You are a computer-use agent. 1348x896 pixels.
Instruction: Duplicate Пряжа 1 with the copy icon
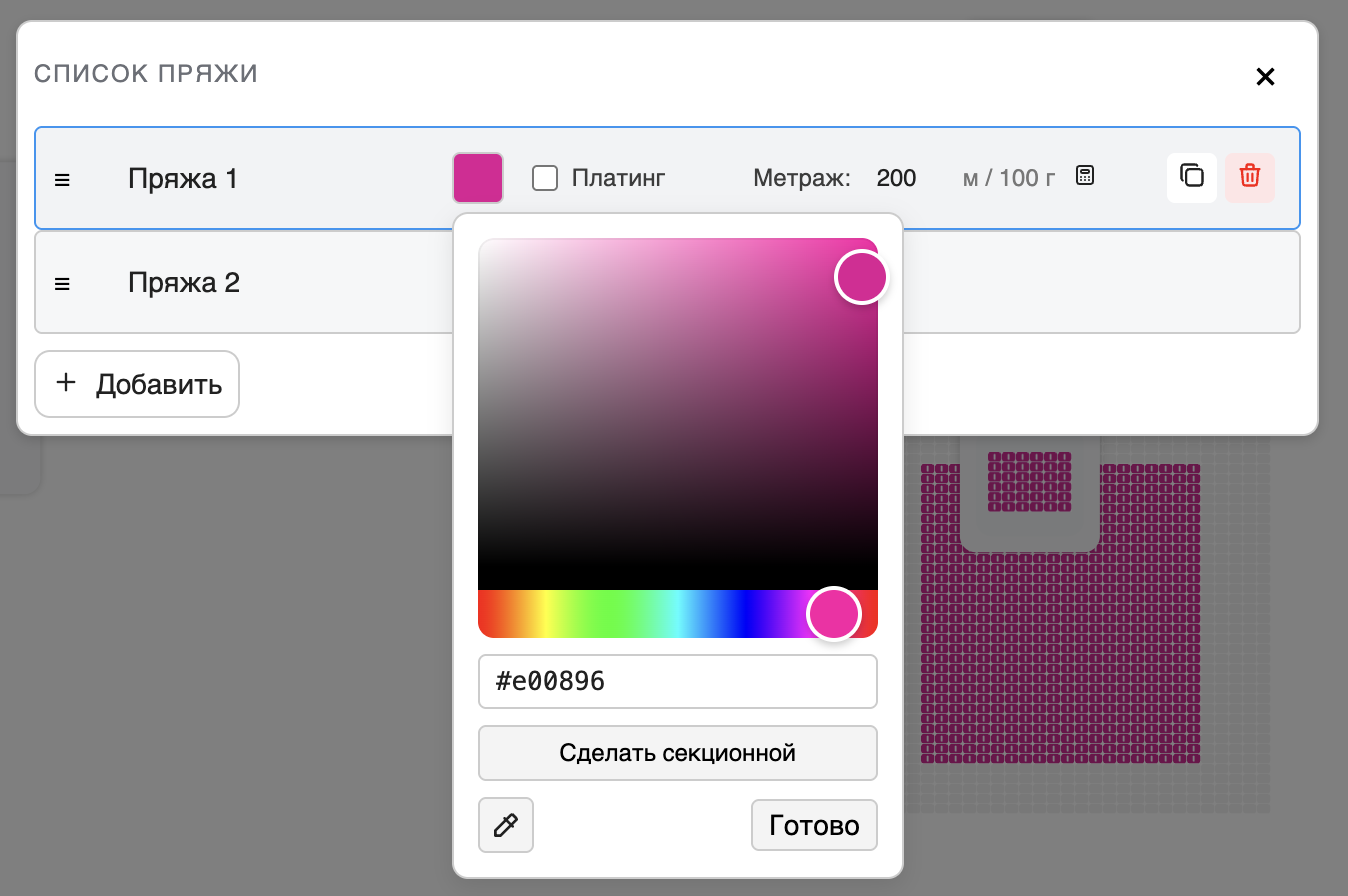click(1192, 177)
